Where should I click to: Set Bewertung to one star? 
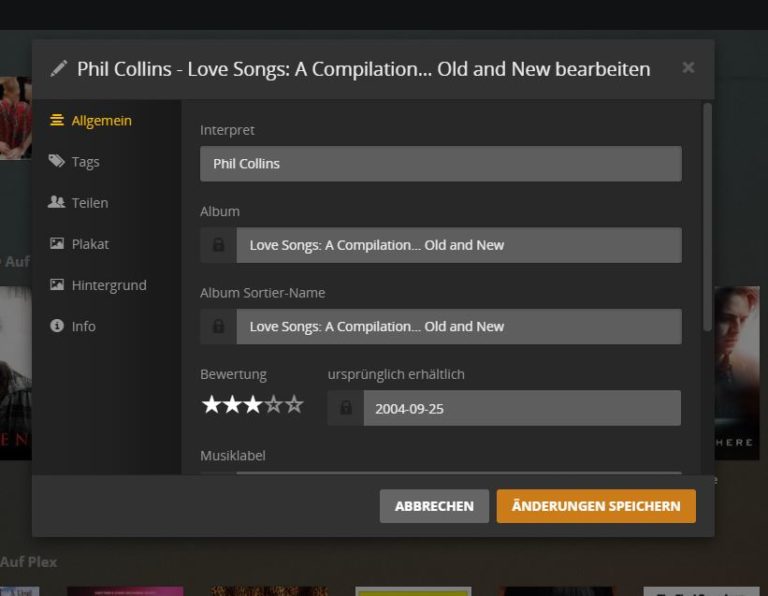pos(211,405)
